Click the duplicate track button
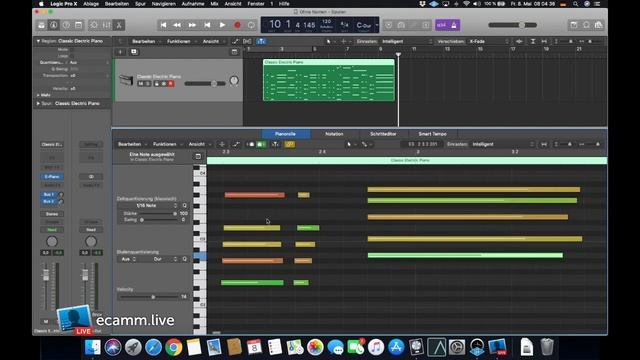The width and height of the screenshot is (640, 360). 134,52
